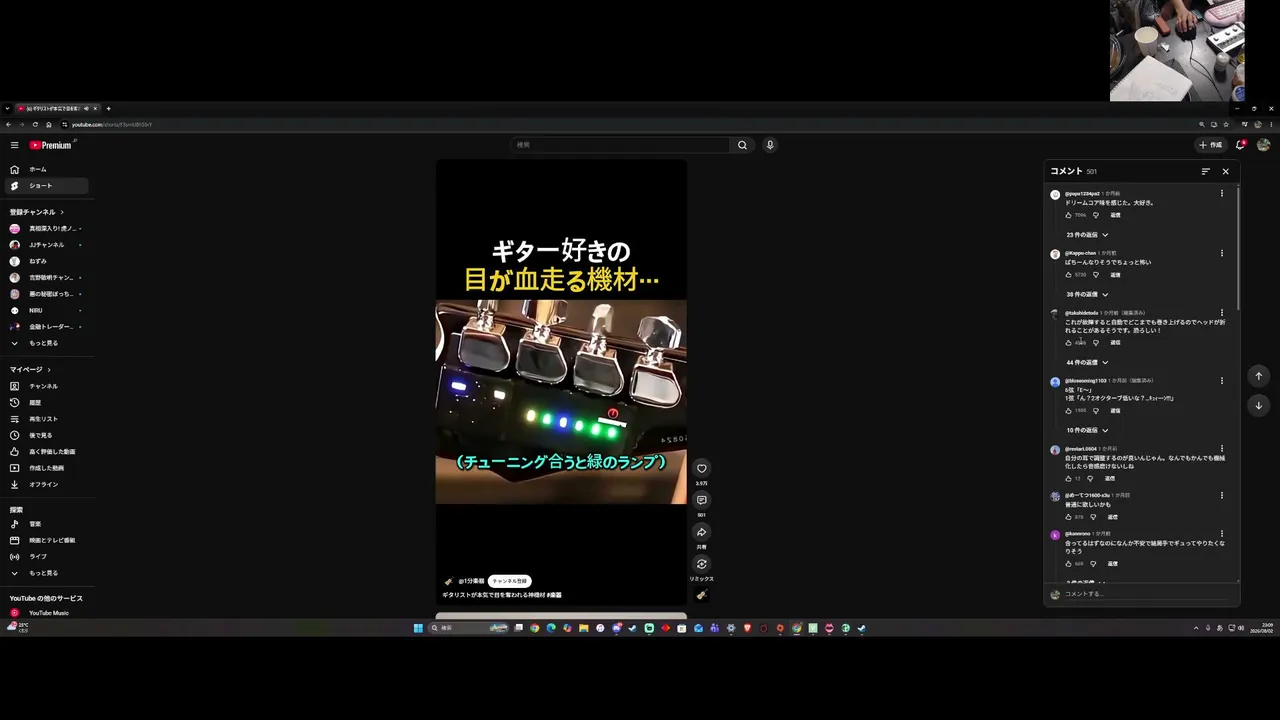Open YouTube notifications bell
1280x720 pixels.
point(1241,145)
